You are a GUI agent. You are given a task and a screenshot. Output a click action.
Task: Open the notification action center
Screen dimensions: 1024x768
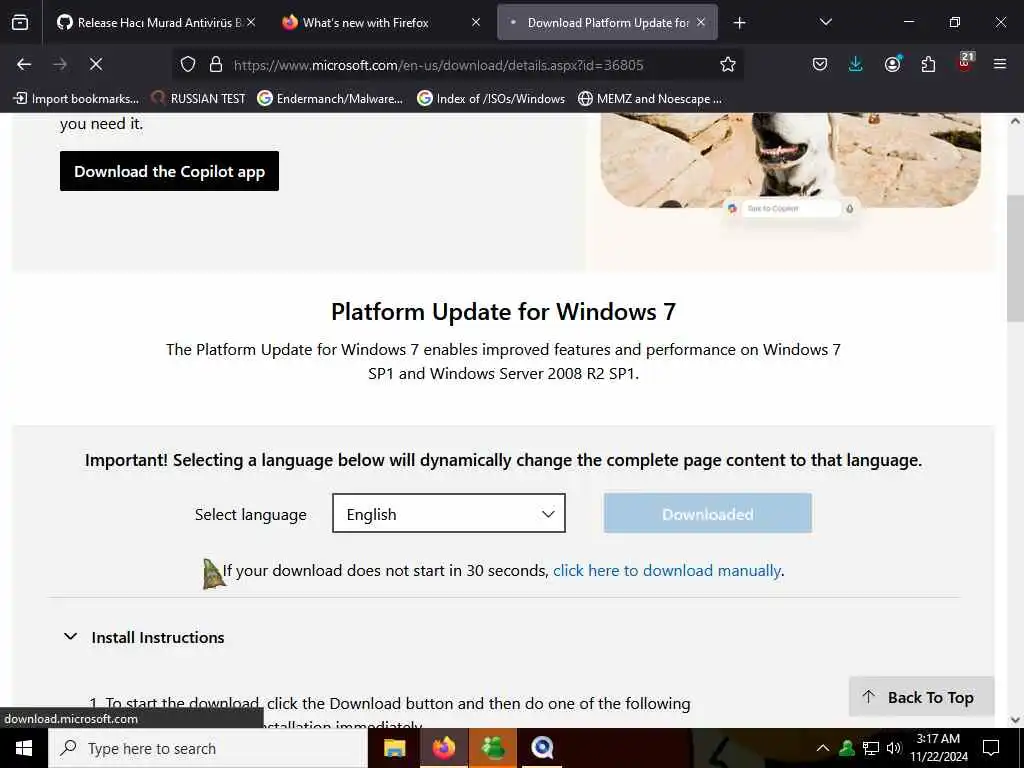tap(991, 748)
